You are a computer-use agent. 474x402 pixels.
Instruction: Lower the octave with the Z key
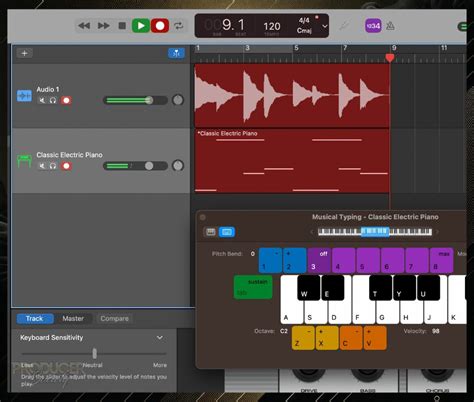click(303, 338)
